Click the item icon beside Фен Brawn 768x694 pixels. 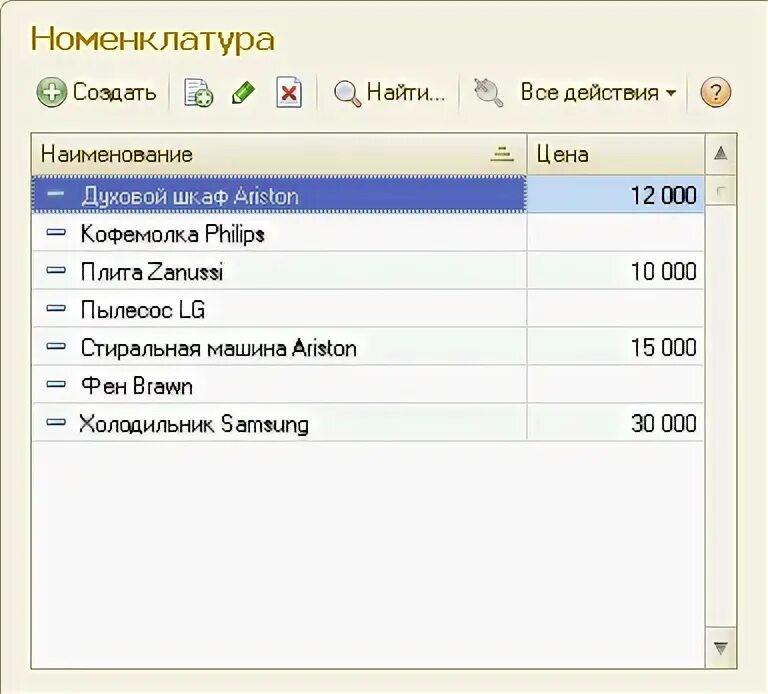(56, 384)
